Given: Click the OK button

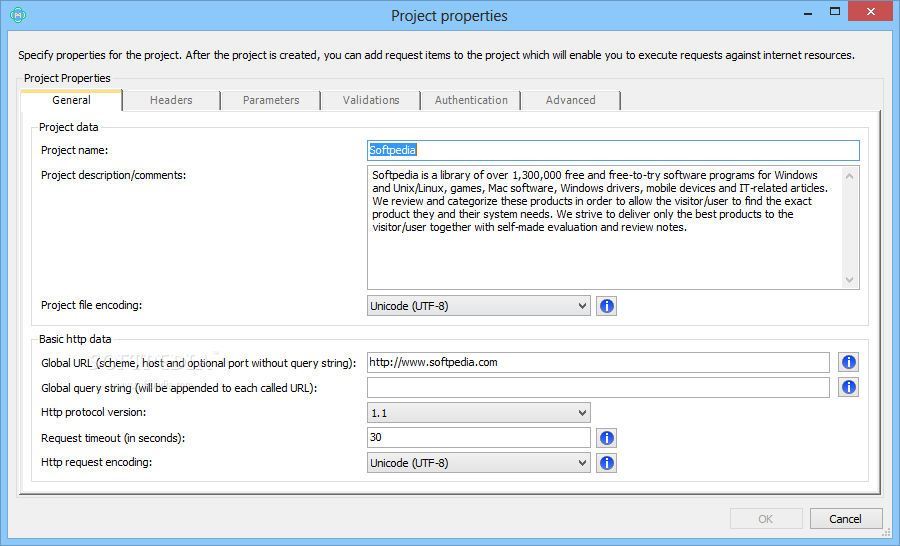Looking at the screenshot, I should [766, 519].
